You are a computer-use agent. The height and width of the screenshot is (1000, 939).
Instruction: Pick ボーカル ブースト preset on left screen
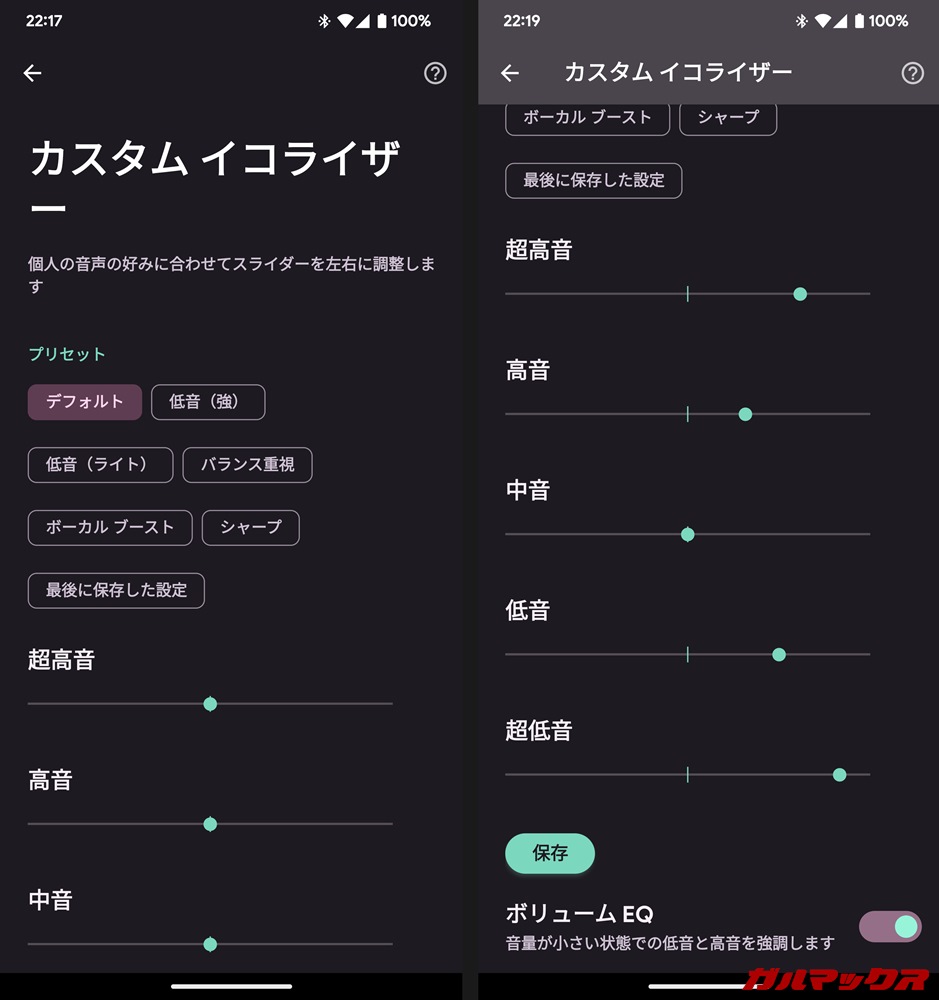[x=110, y=527]
